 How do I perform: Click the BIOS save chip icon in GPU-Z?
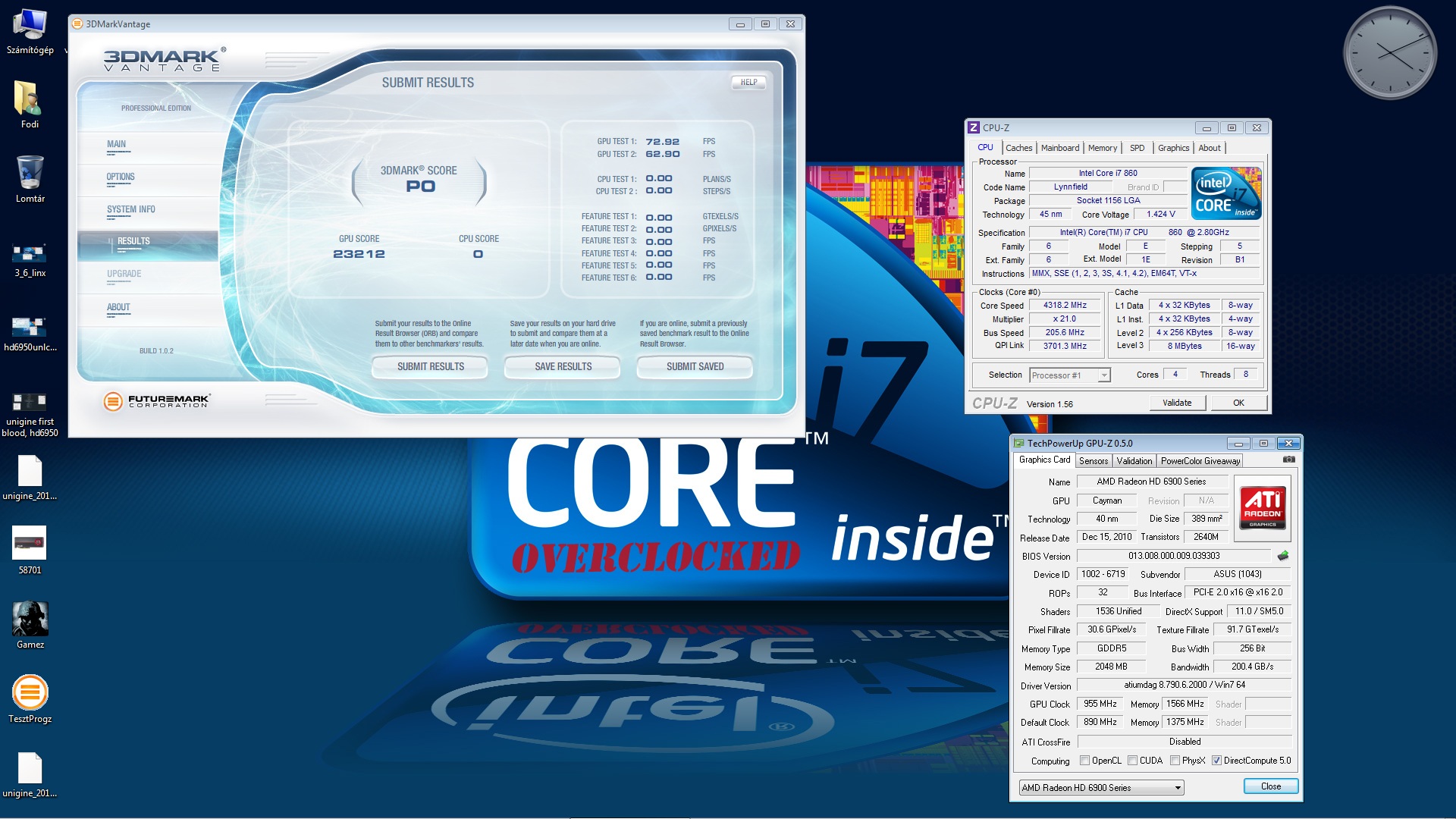[x=1283, y=556]
